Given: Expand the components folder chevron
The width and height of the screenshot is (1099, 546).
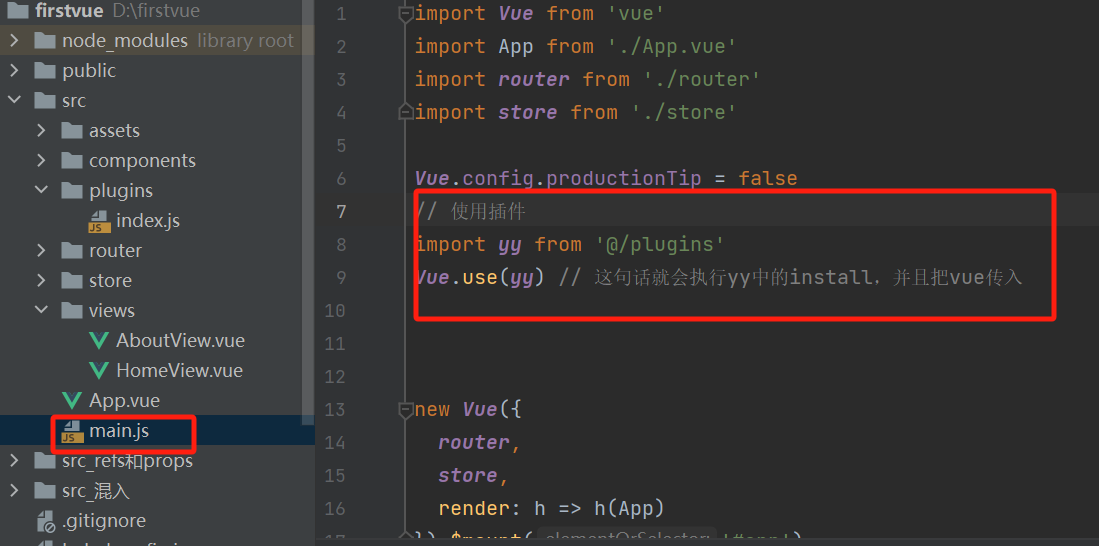Looking at the screenshot, I should 41,161.
